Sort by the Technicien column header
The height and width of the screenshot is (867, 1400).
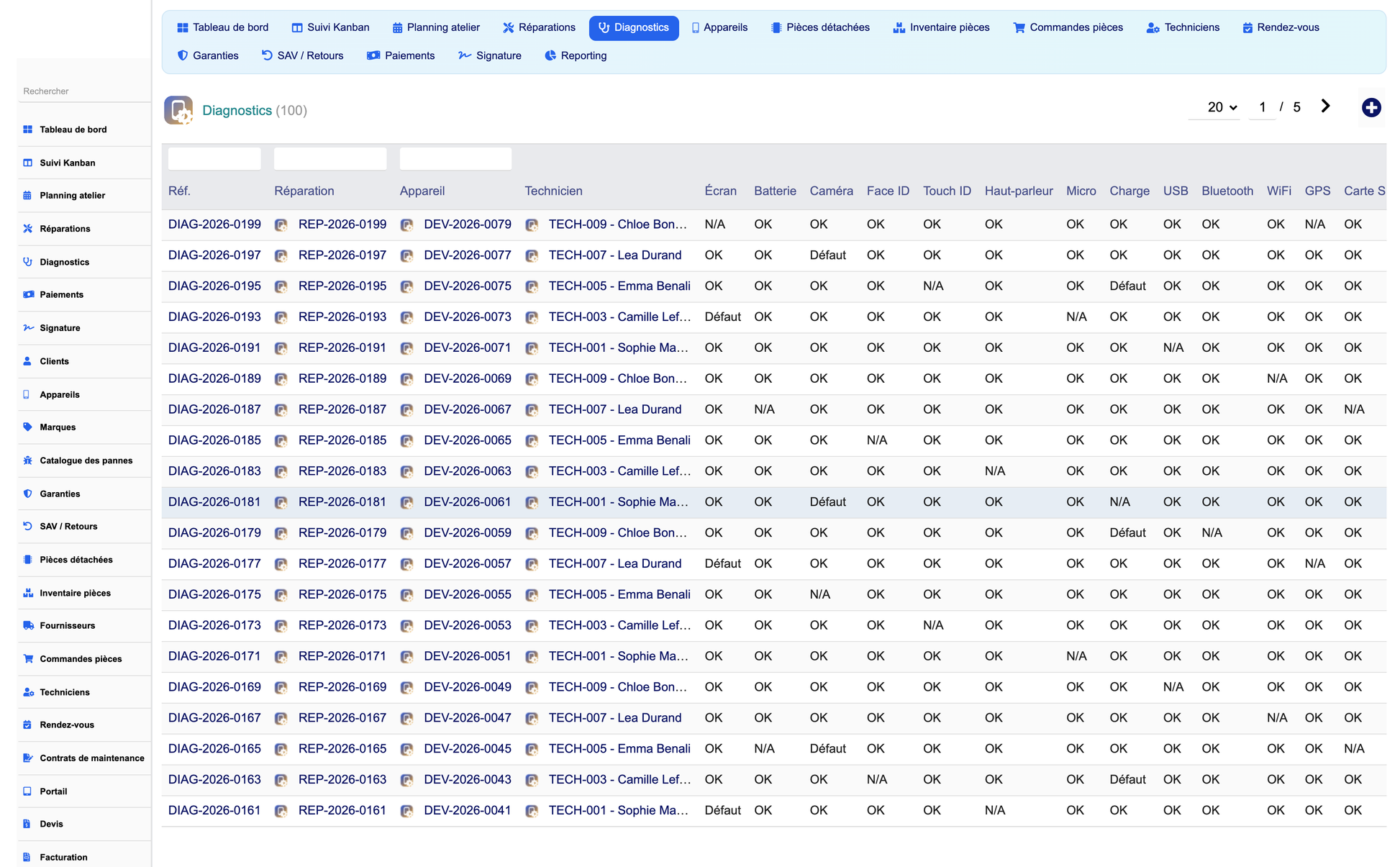553,191
